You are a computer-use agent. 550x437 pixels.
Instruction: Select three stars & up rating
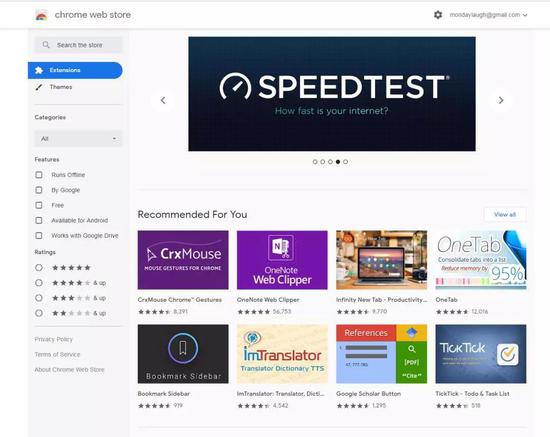(x=39, y=298)
